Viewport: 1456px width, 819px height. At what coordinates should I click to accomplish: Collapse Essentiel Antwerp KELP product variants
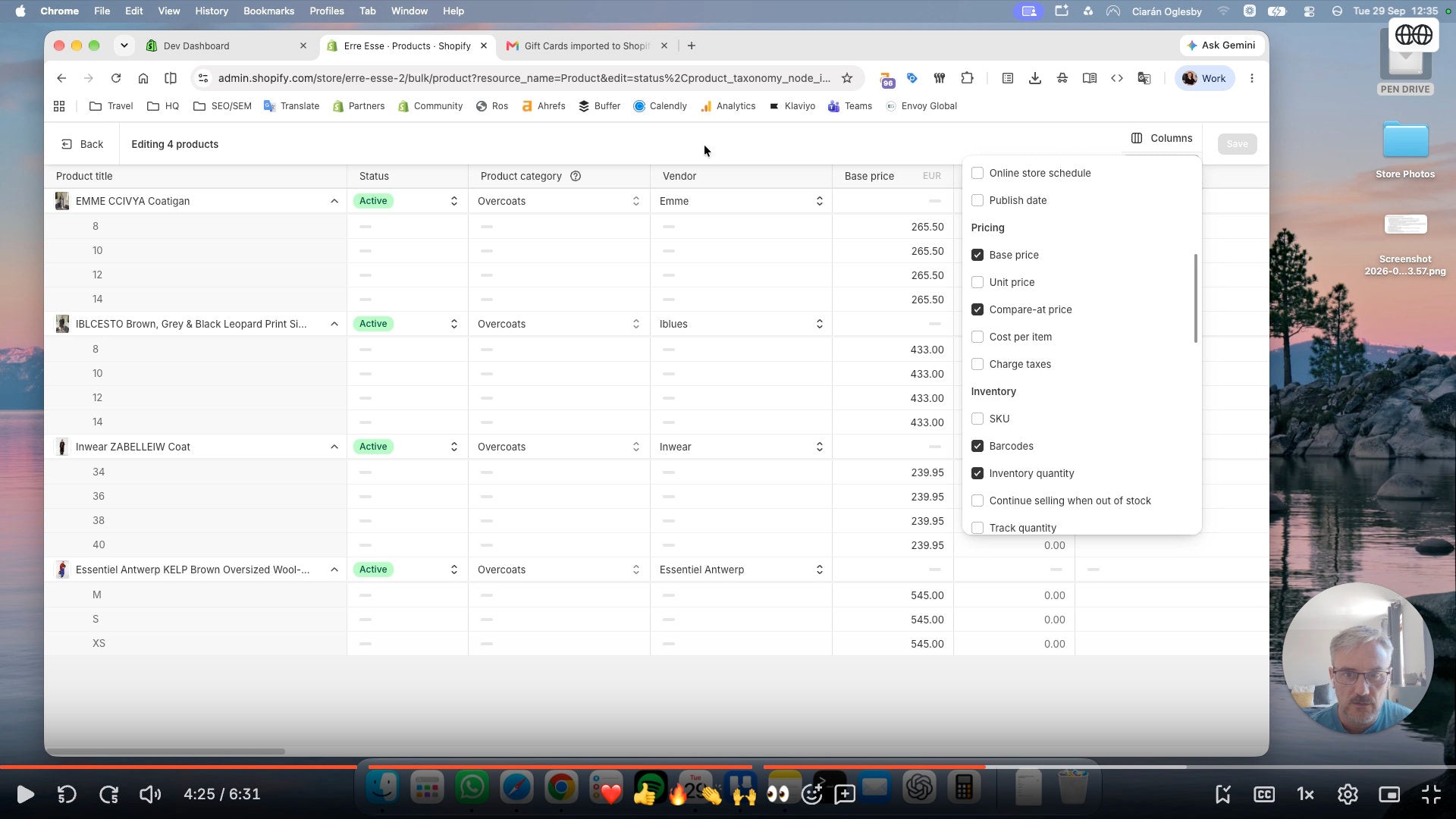pos(334,570)
